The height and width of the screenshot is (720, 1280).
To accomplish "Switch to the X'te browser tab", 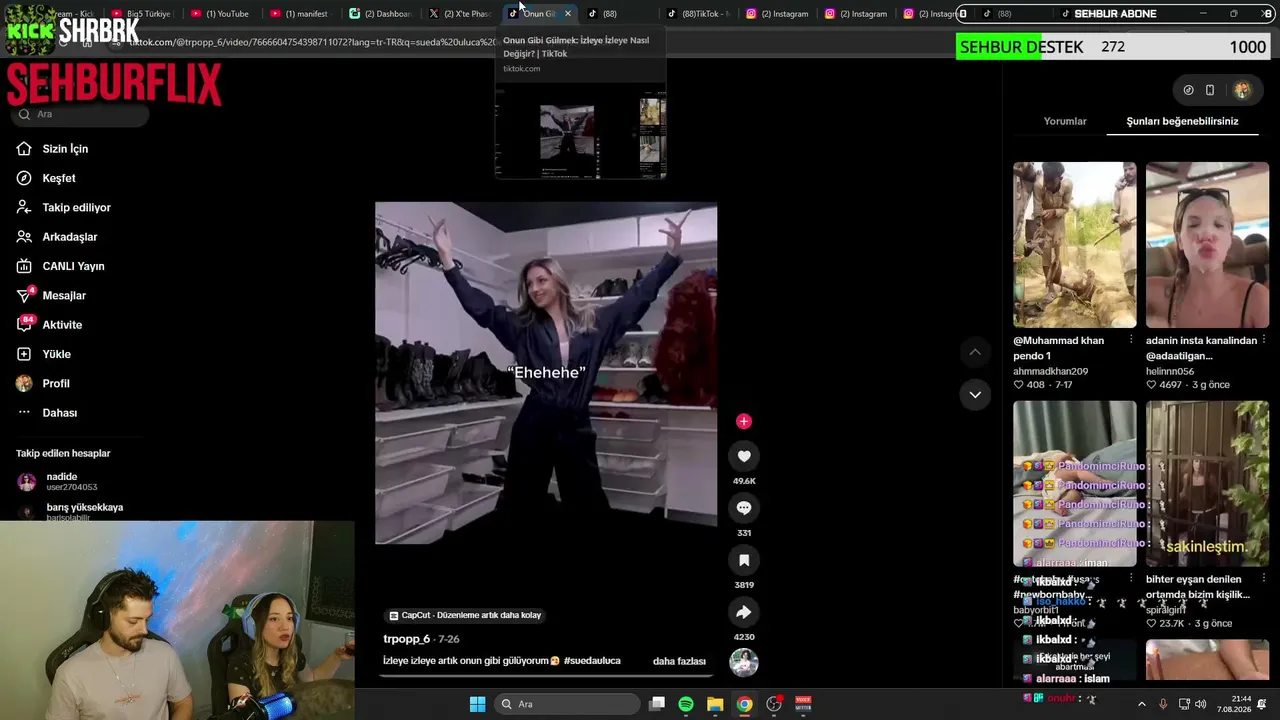I will (x=459, y=14).
